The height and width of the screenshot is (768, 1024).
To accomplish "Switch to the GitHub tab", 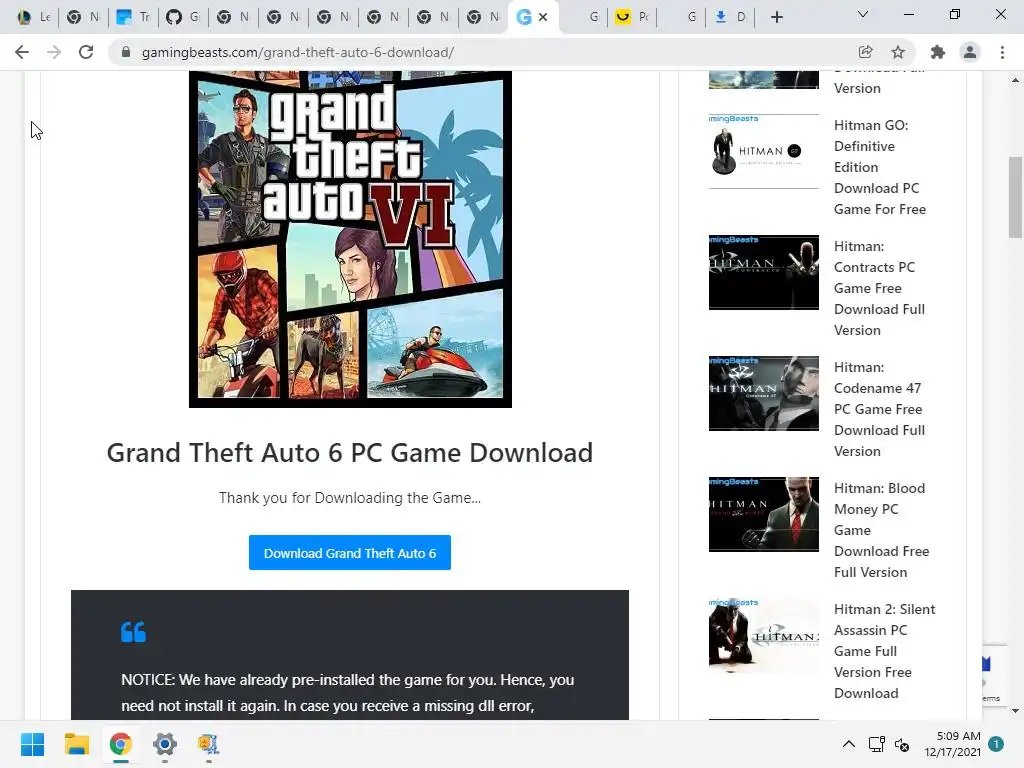I will (183, 17).
